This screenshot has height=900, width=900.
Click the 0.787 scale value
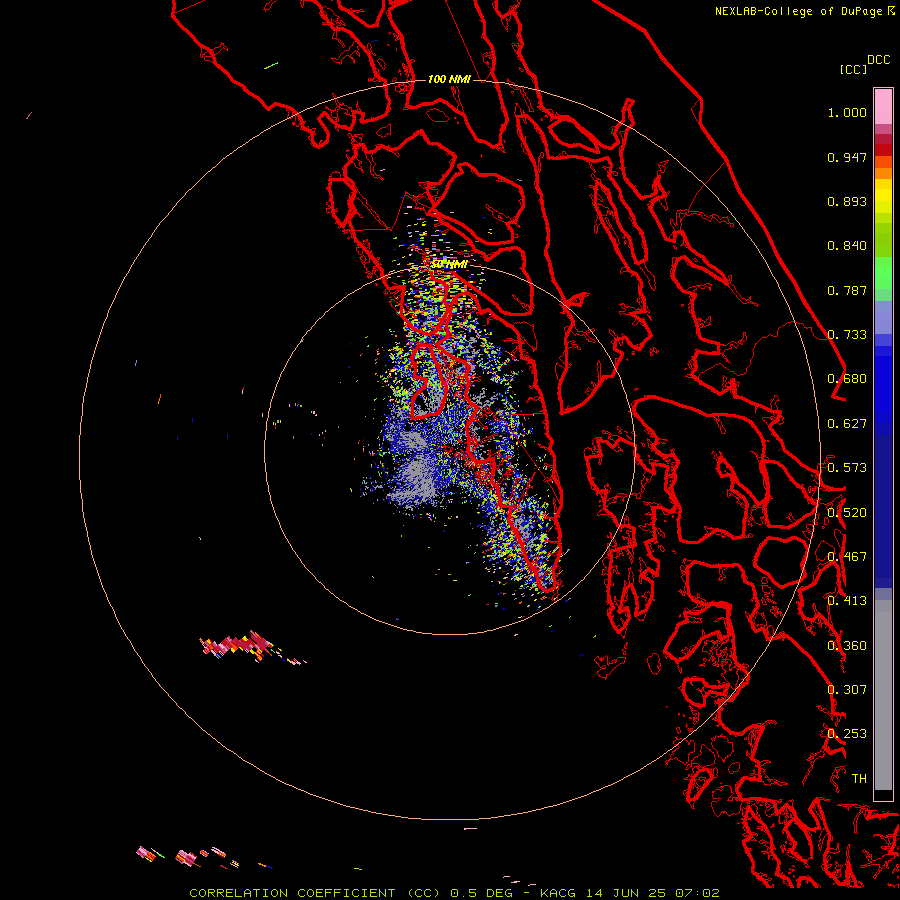pos(847,290)
